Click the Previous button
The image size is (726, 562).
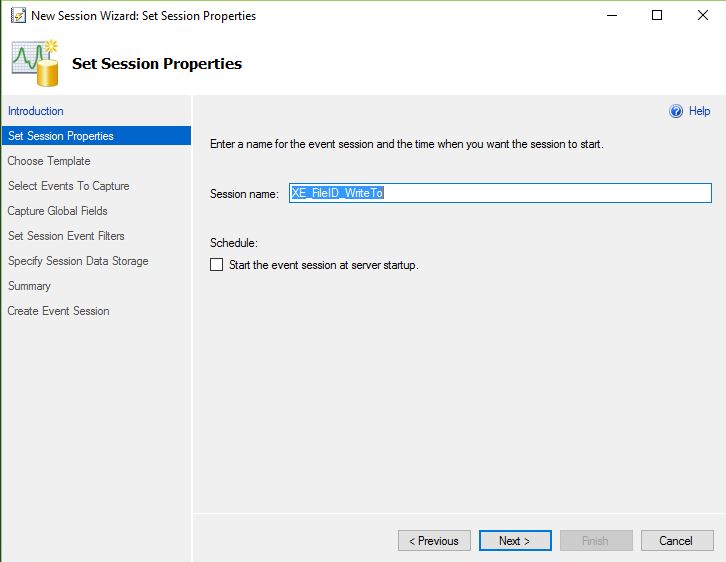[x=434, y=541]
